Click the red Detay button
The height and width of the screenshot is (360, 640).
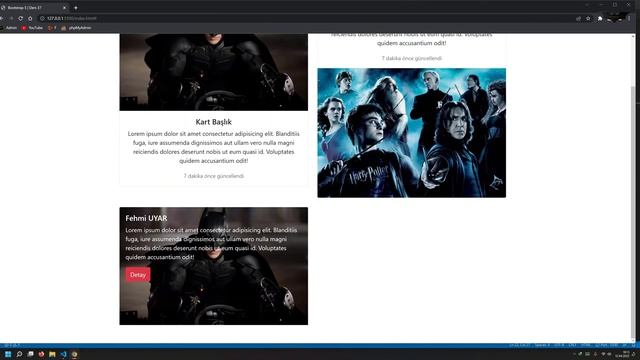(138, 275)
